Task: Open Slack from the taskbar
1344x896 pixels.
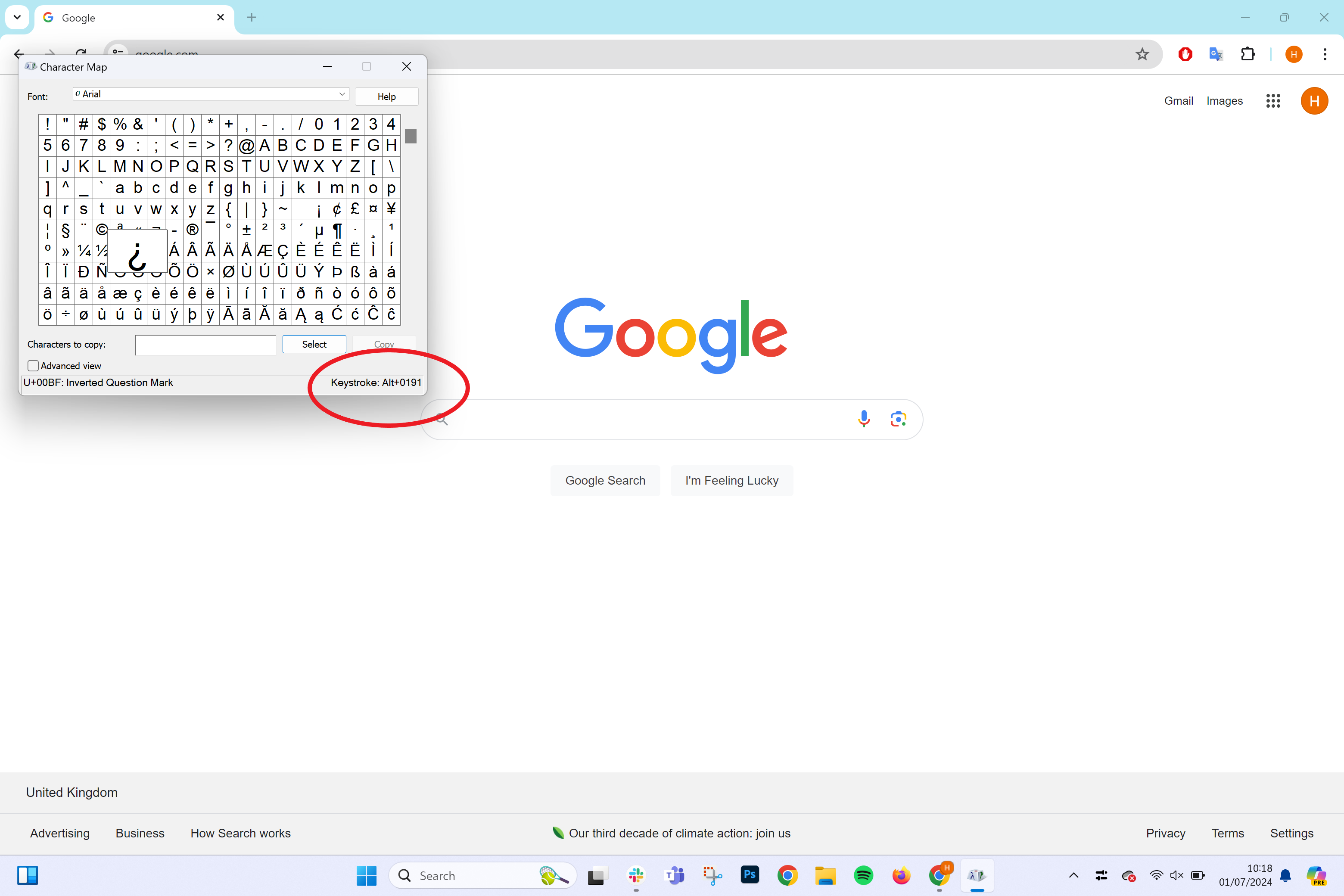Action: click(x=636, y=875)
